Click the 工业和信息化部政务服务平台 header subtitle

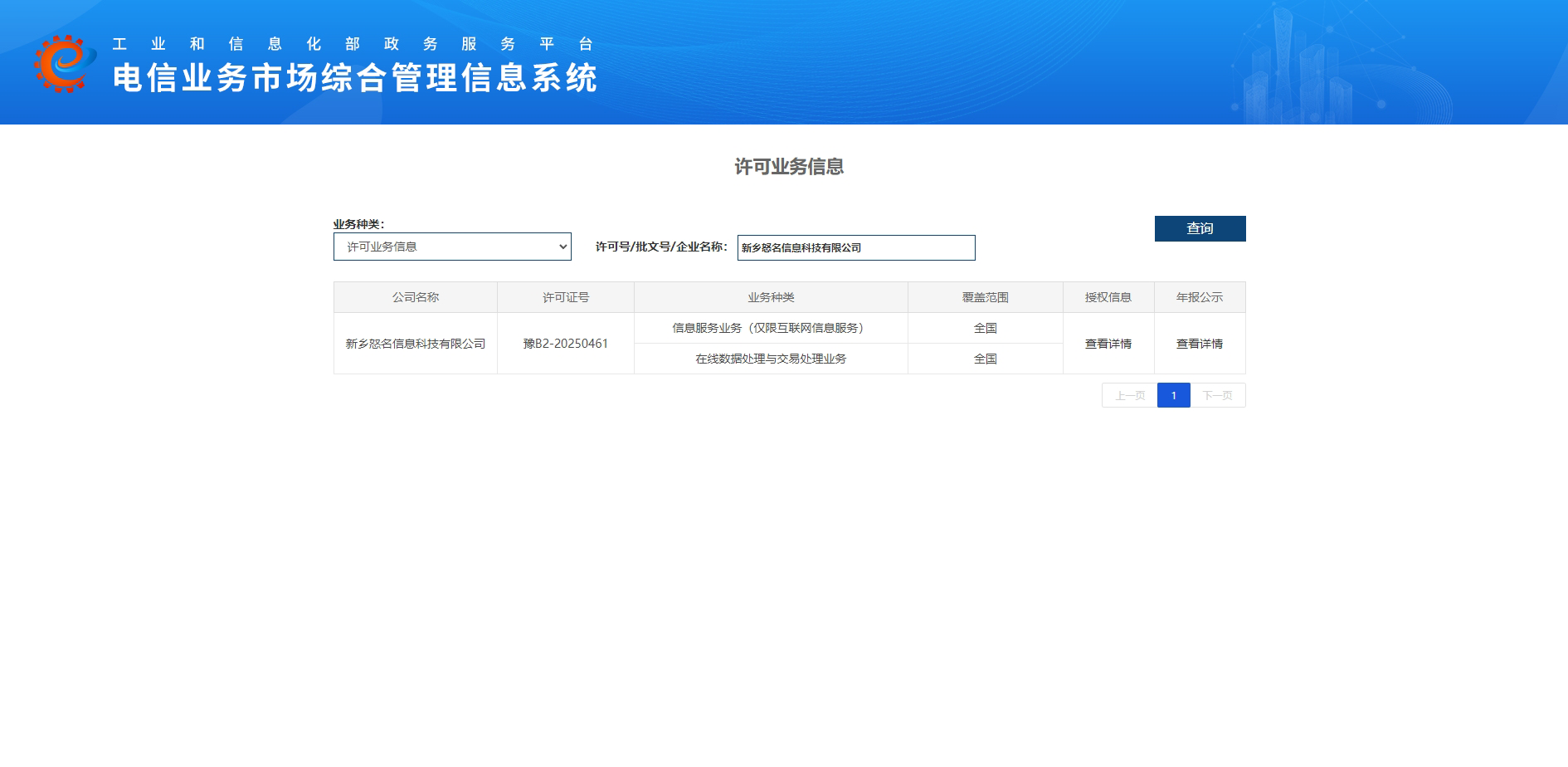tap(353, 44)
